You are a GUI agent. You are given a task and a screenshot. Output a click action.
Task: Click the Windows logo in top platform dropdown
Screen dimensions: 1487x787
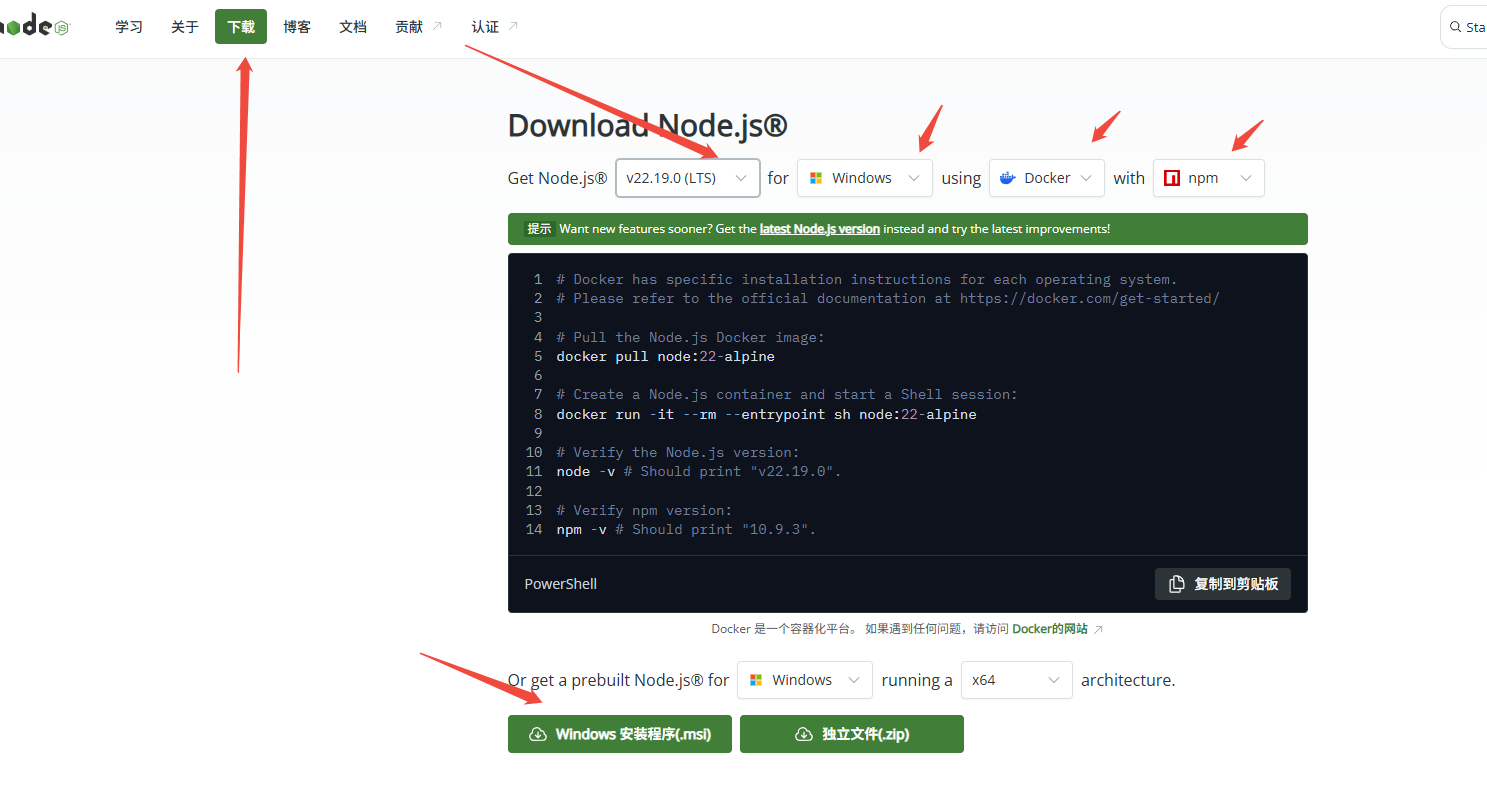tap(815, 178)
